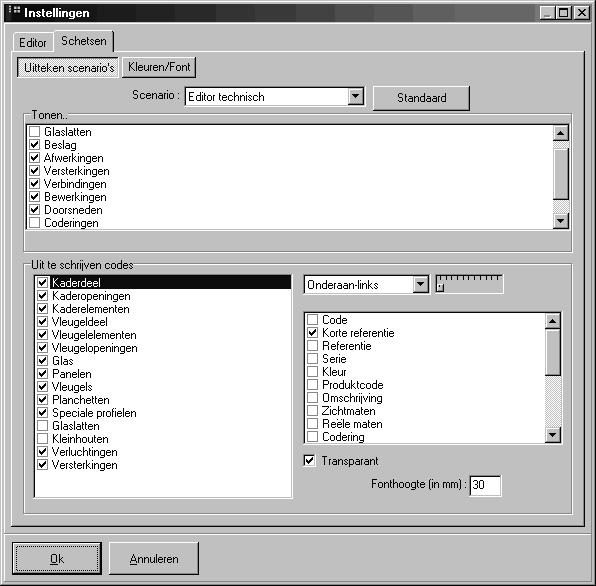Check the Kleinhouten code option
Screen dimensions: 596x586
pos(43,439)
